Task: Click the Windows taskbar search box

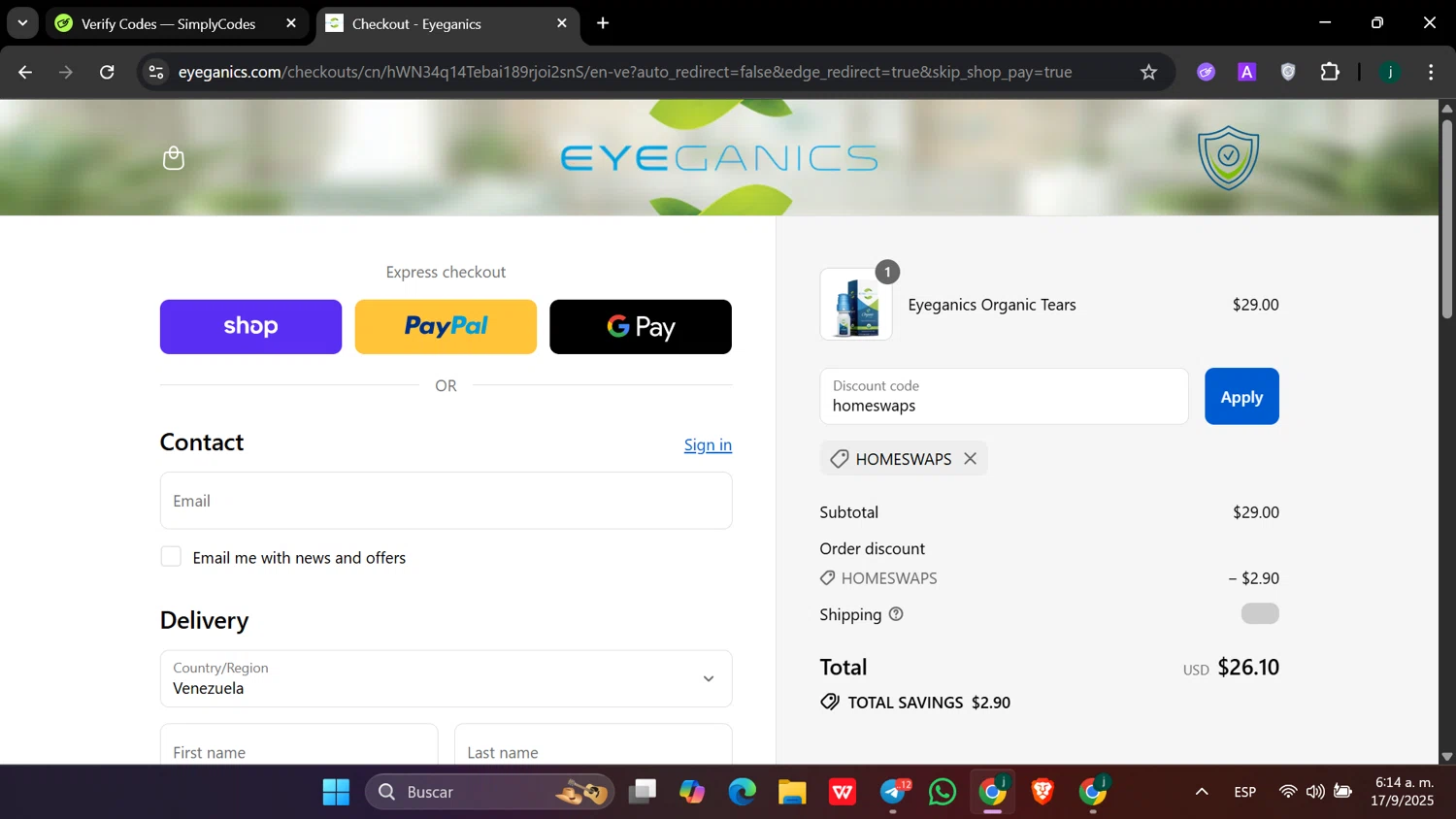Action: tap(490, 792)
